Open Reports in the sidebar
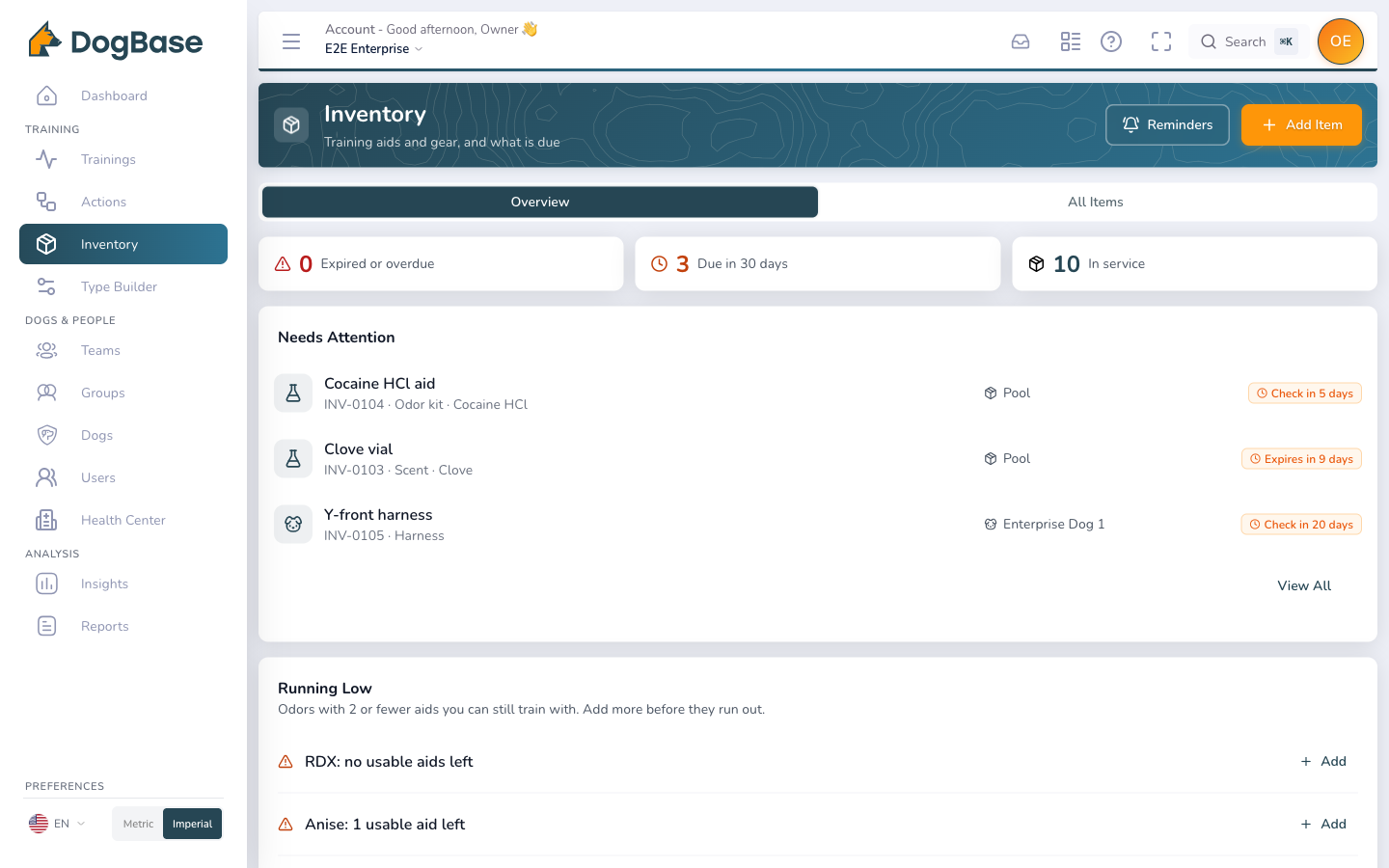1389x868 pixels. pos(123,626)
